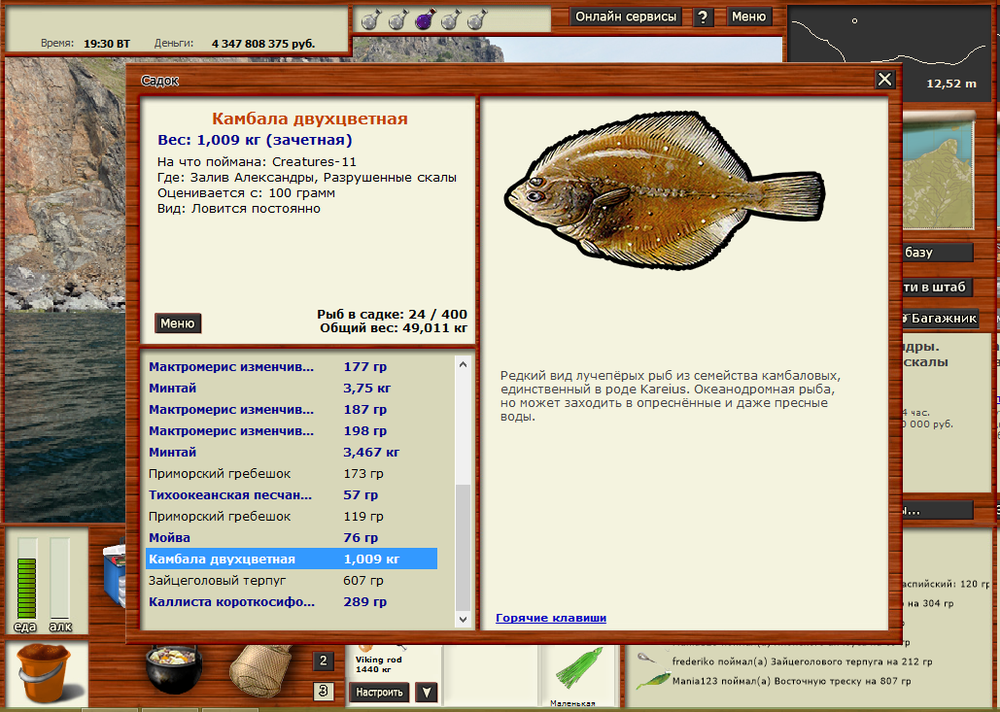1000x712 pixels.
Task: Click the purple potion flask
Action: pyautogui.click(x=424, y=19)
